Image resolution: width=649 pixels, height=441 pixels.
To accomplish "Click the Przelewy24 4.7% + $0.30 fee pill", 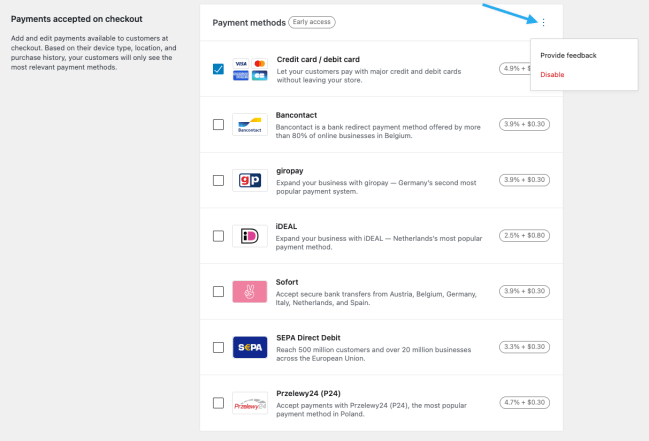I will pos(524,402).
